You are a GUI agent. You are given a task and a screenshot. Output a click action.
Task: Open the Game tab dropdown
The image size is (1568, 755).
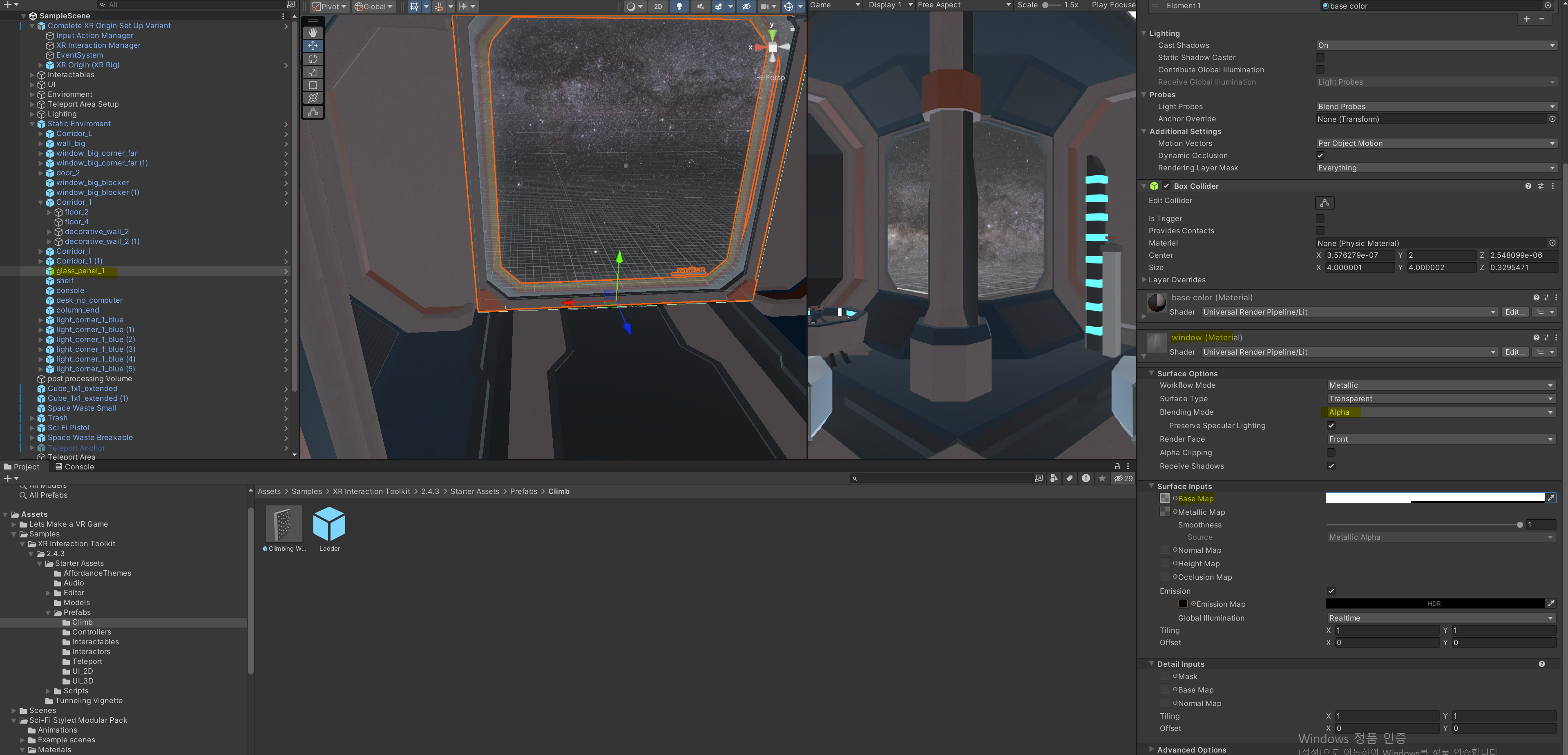click(835, 5)
